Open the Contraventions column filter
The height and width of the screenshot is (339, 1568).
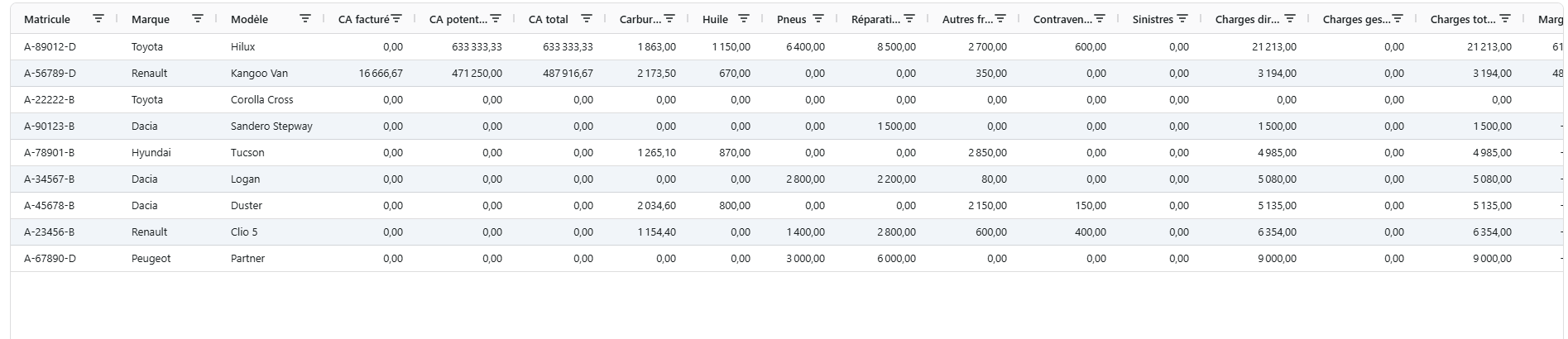[1100, 19]
